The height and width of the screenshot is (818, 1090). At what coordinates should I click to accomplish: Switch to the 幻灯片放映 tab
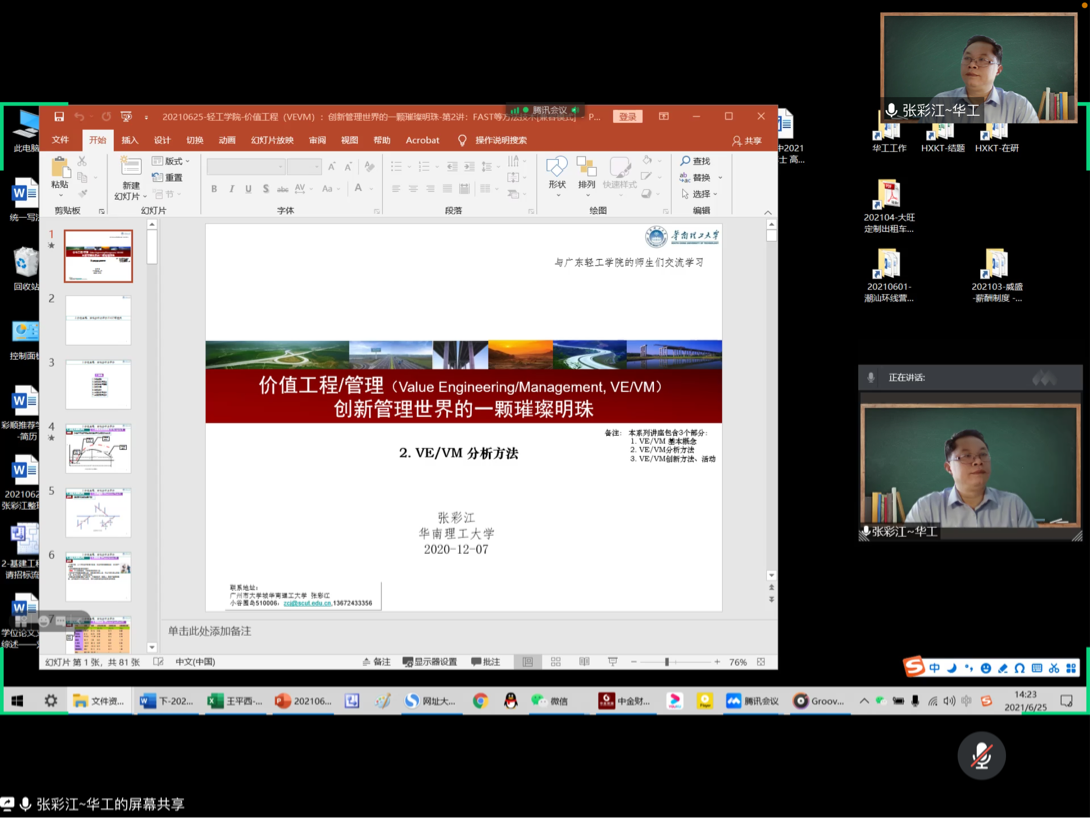(272, 141)
